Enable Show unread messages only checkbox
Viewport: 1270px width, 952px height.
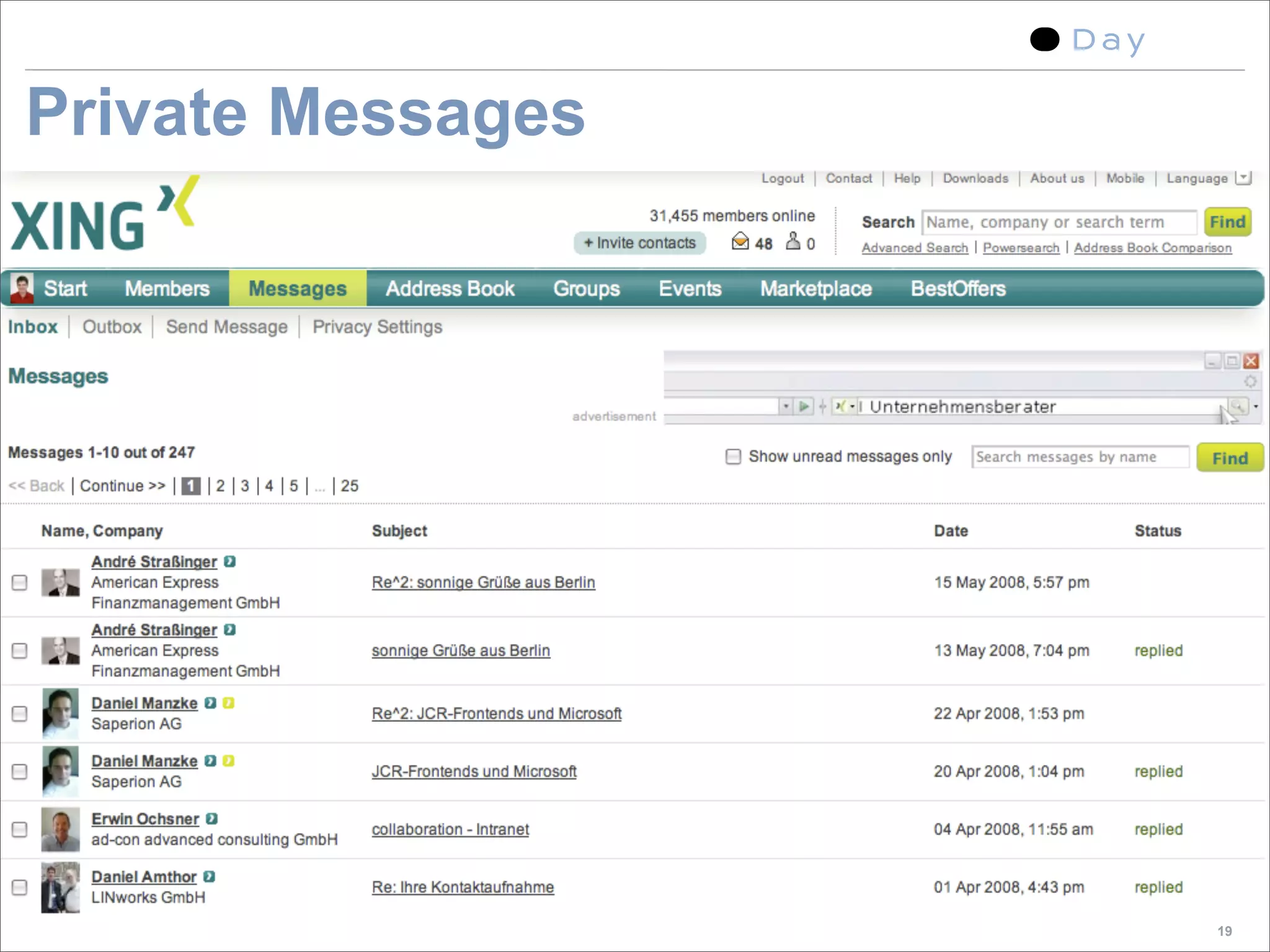pos(733,457)
